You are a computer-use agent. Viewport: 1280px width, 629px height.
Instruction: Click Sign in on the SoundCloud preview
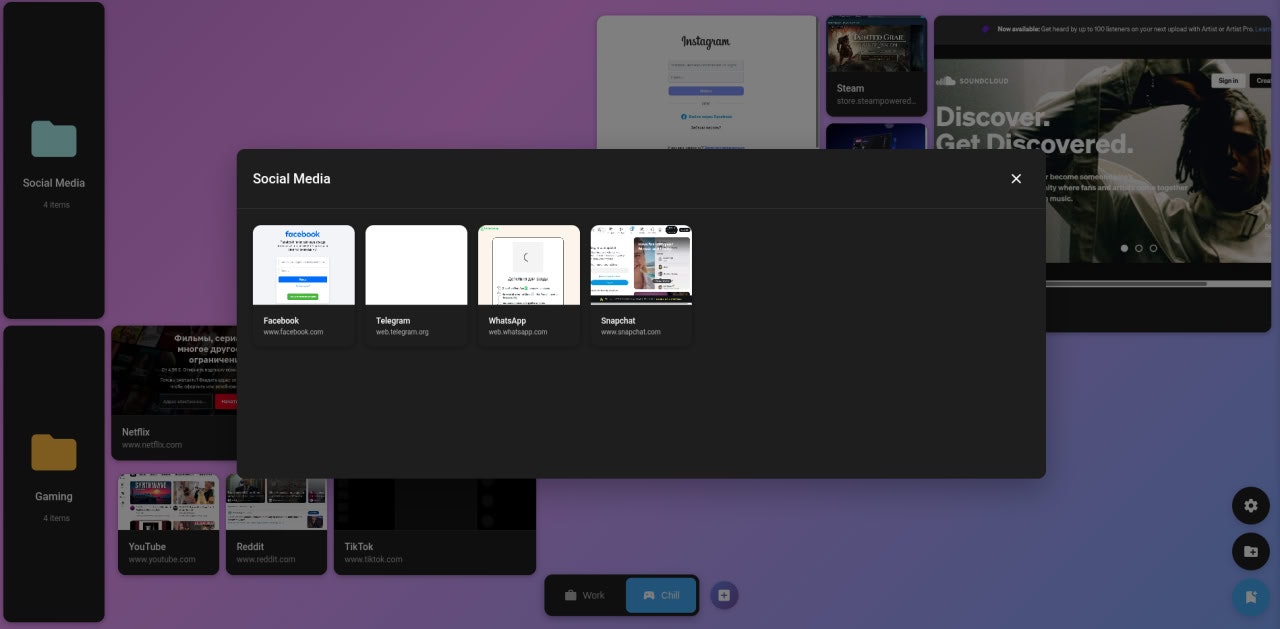[1228, 80]
